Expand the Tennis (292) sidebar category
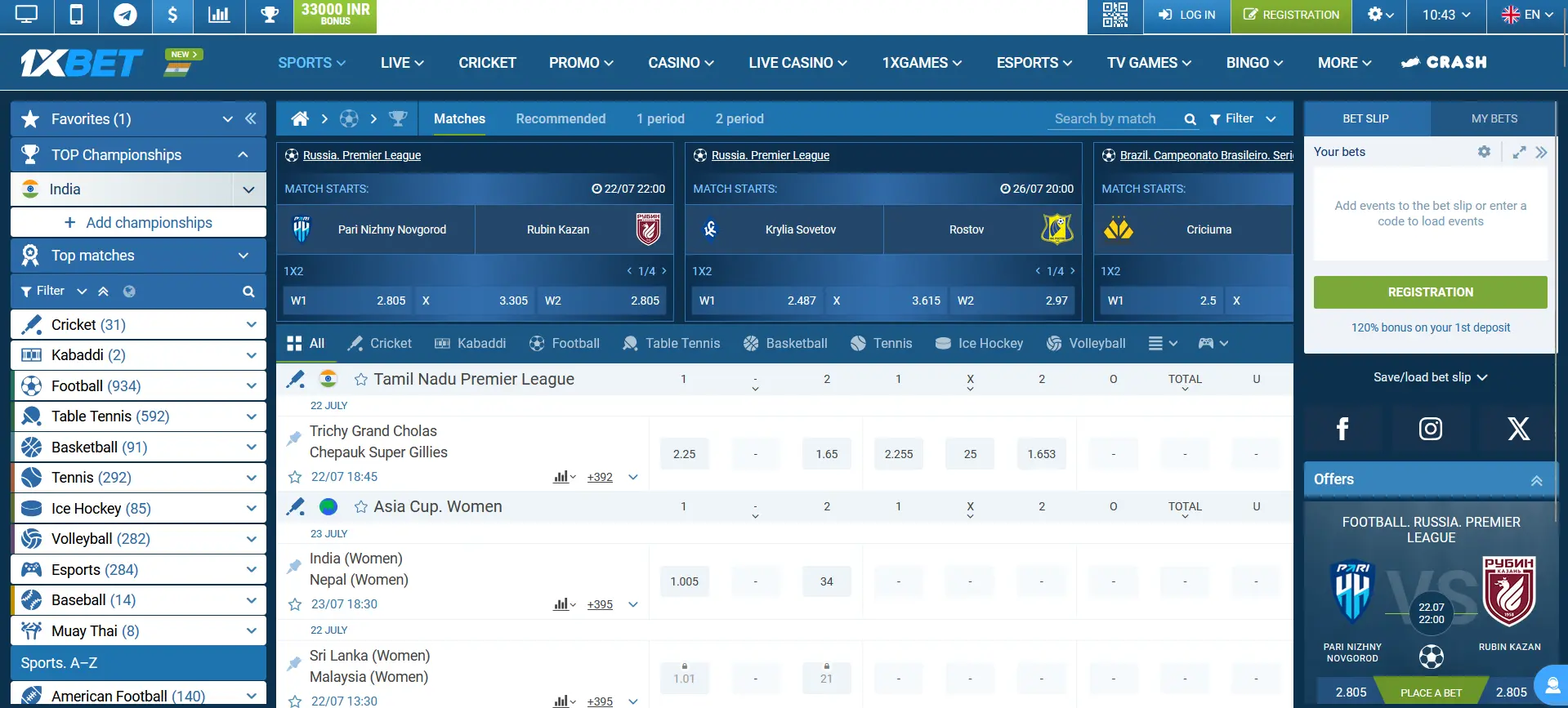 pyautogui.click(x=251, y=478)
